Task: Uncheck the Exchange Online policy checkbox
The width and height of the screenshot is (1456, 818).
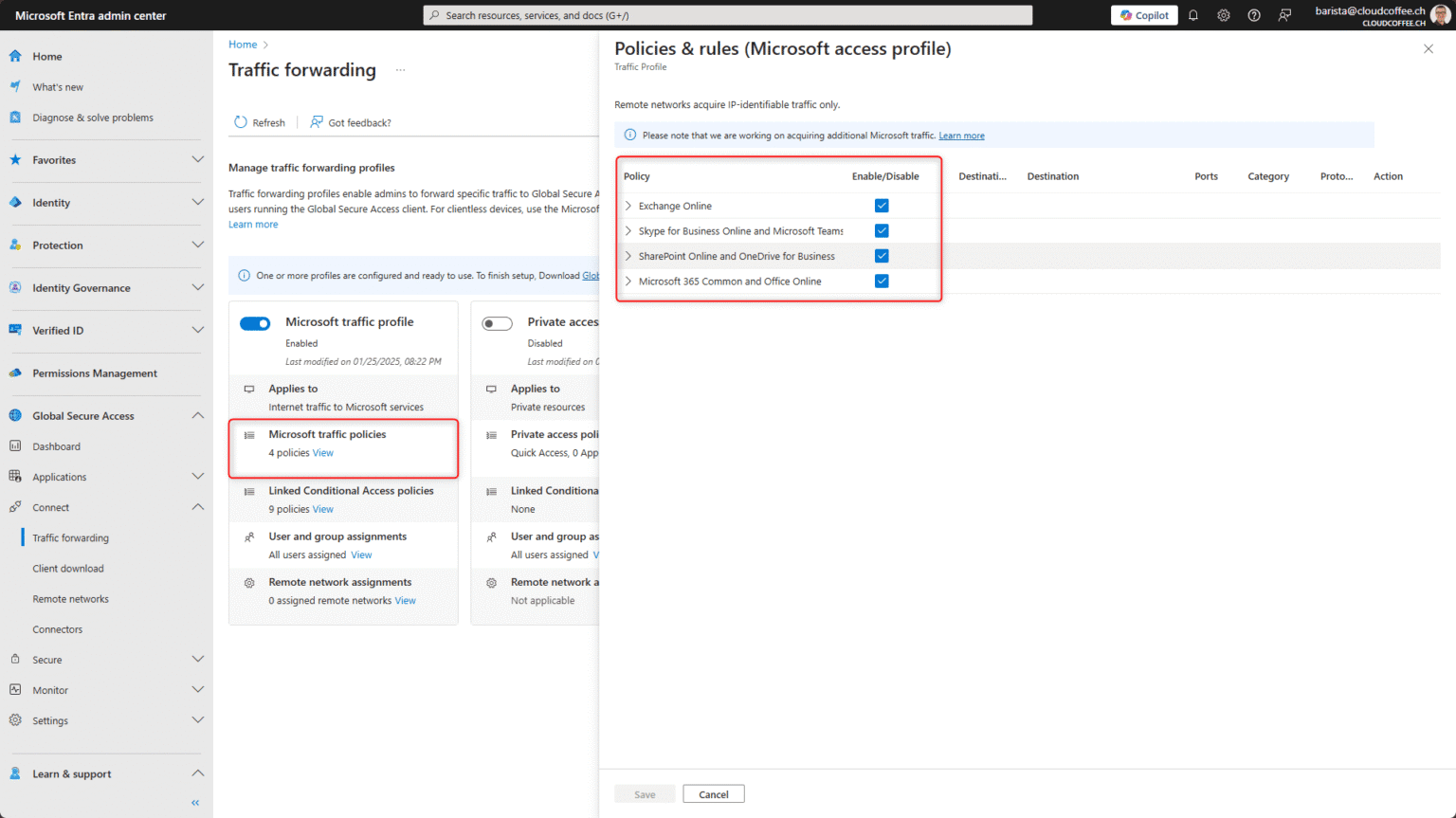Action: [882, 205]
